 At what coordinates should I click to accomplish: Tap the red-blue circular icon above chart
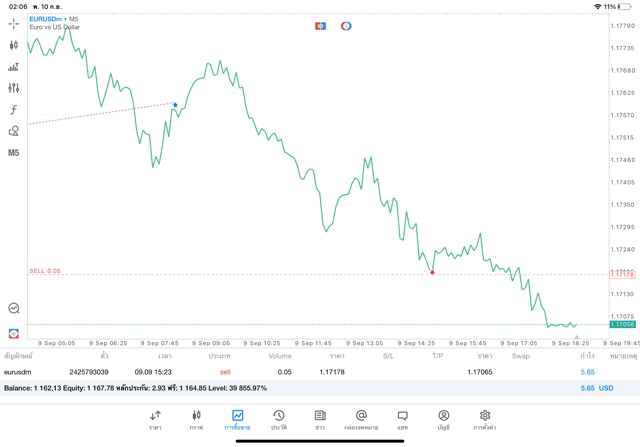pyautogui.click(x=346, y=25)
